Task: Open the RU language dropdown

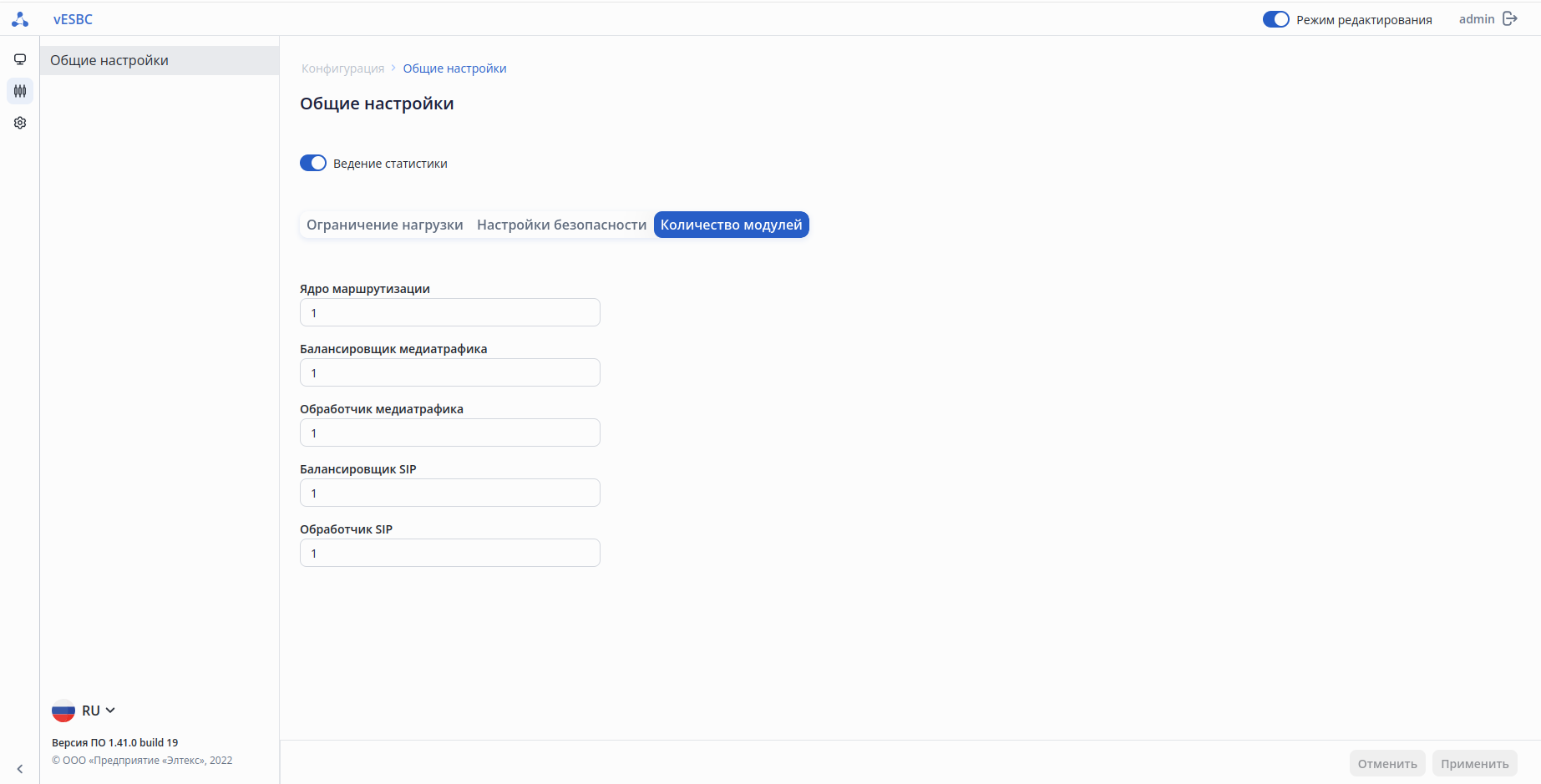Action: click(99, 711)
